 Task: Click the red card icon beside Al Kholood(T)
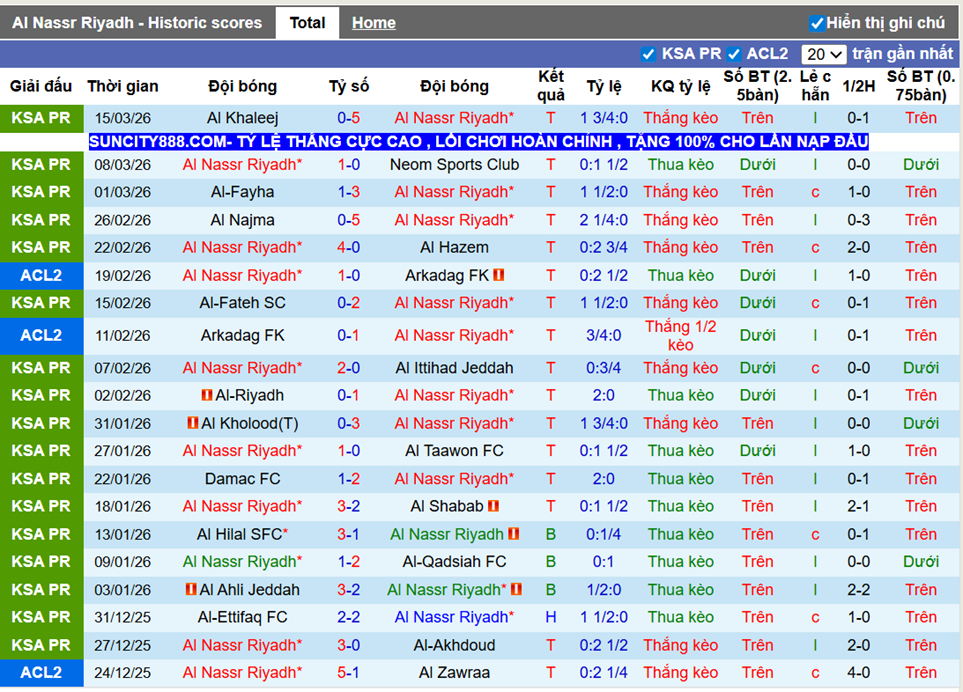(192, 422)
